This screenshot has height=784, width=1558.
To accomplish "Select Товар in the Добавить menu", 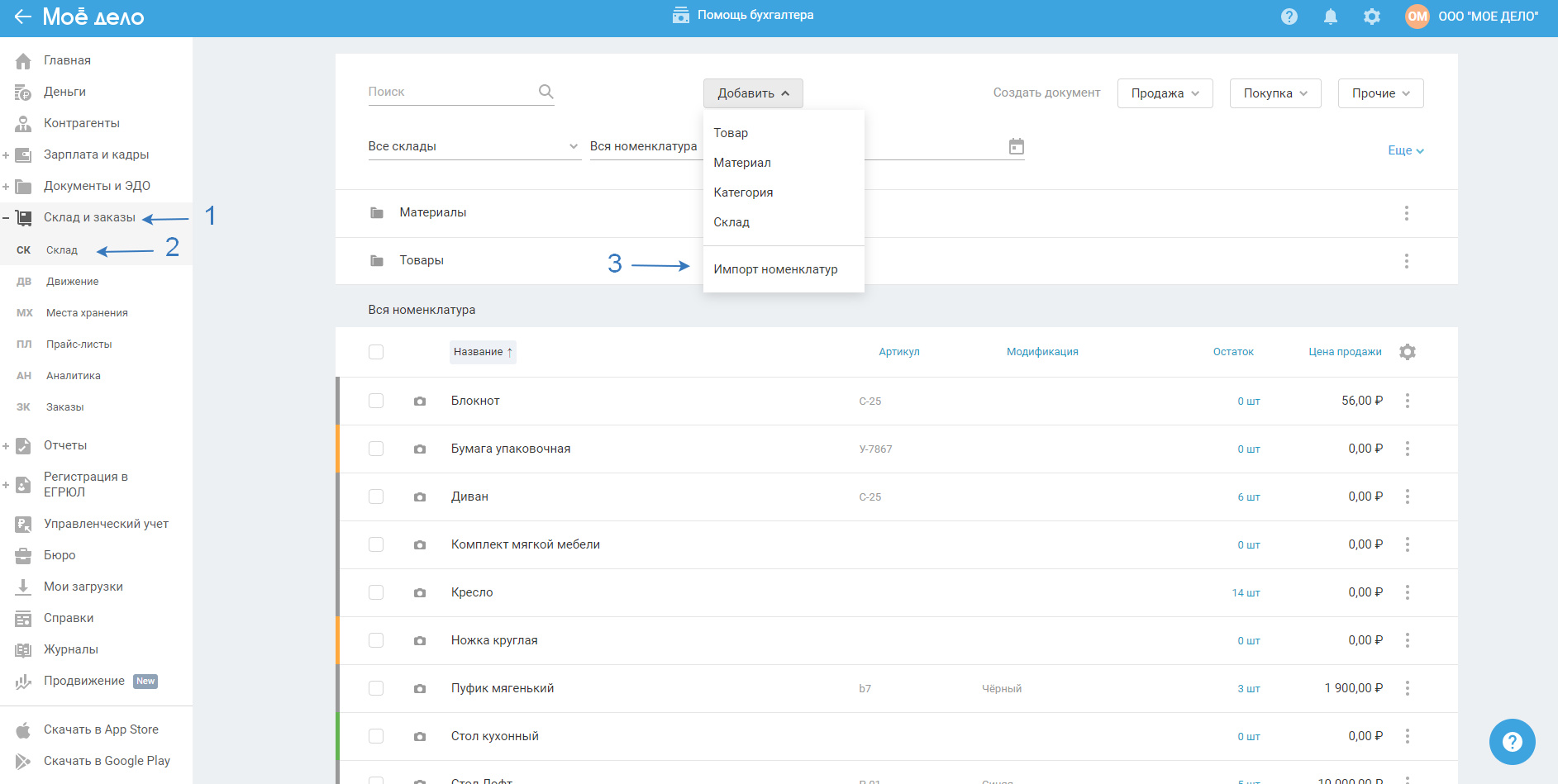I will 731,133.
